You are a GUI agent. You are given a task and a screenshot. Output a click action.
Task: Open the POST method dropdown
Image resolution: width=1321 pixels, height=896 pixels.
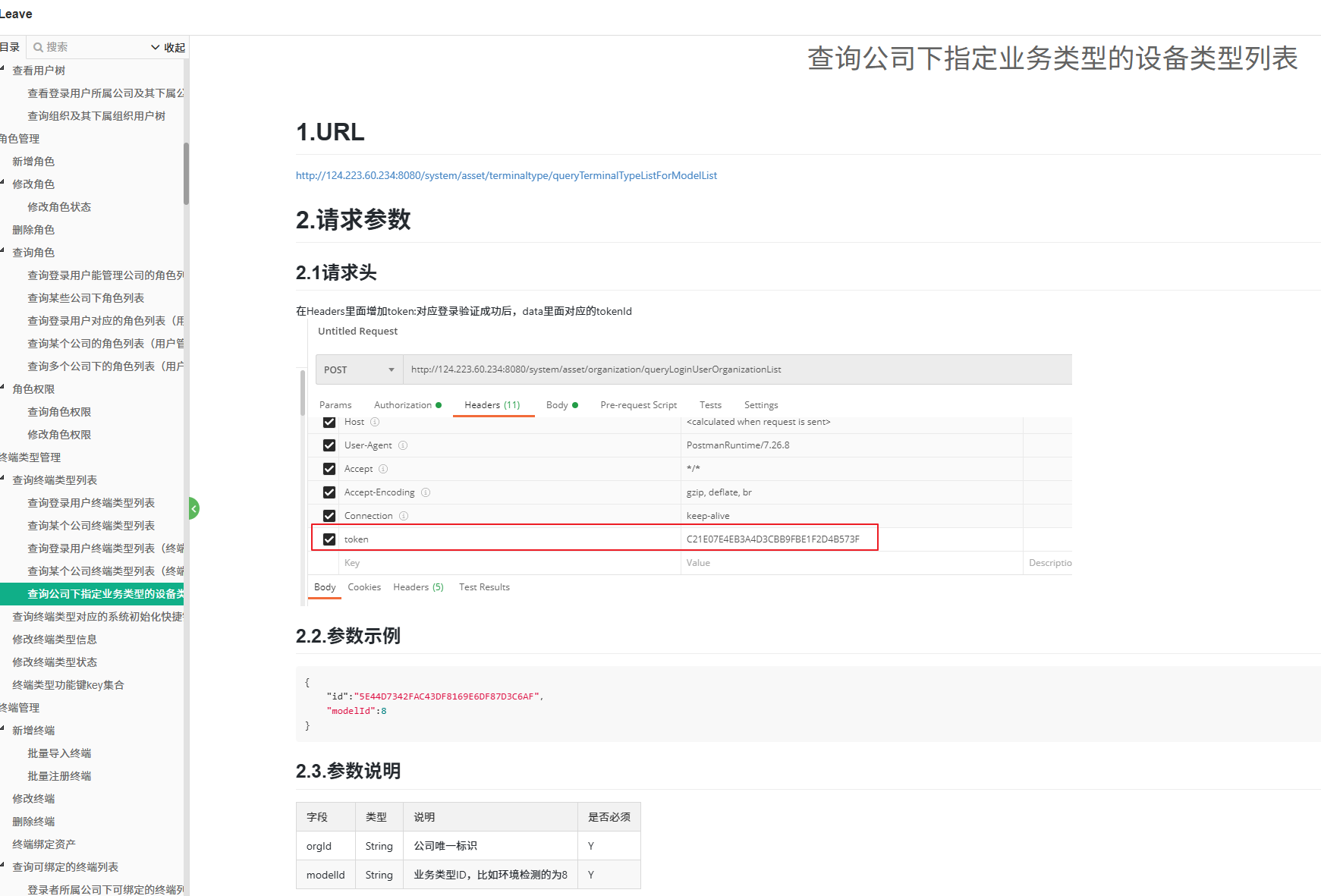[359, 369]
